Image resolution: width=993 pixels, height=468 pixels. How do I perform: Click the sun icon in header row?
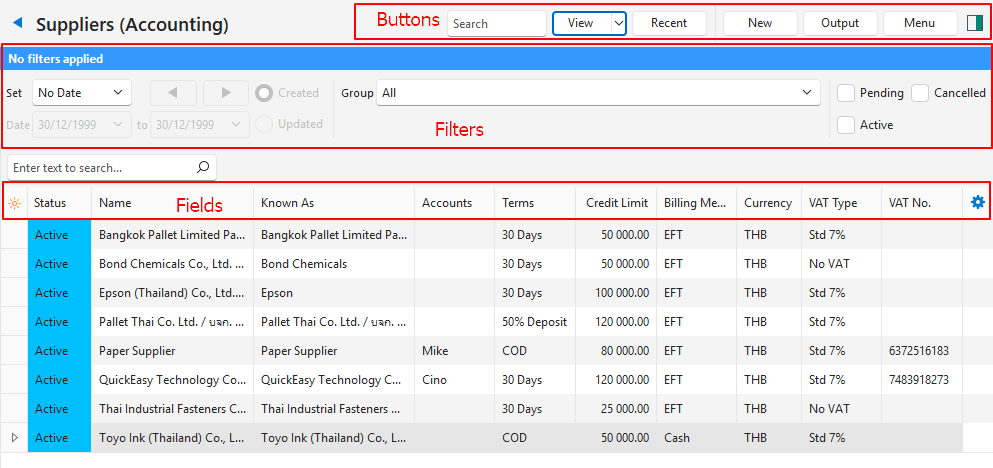point(14,203)
